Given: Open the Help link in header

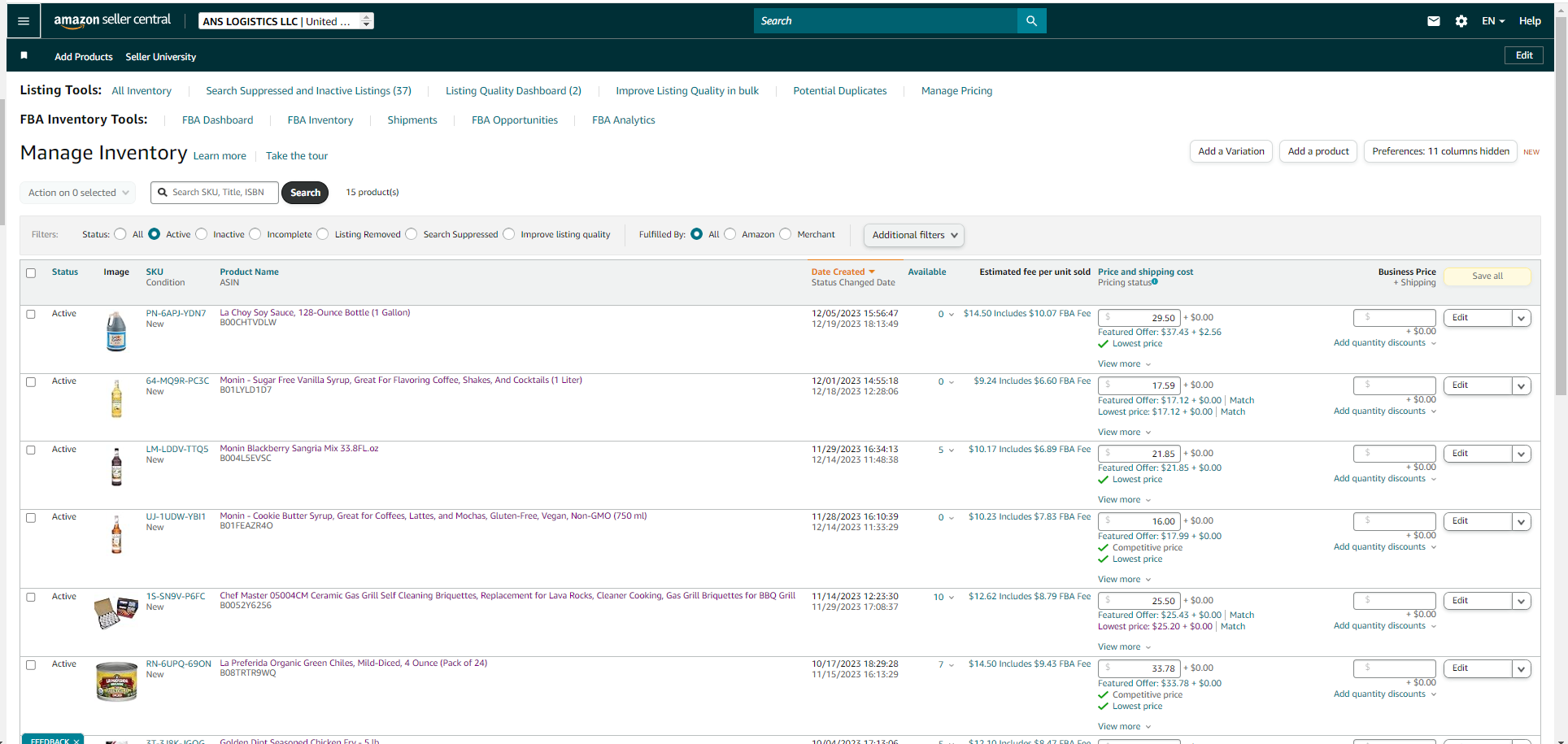Looking at the screenshot, I should 1530,21.
